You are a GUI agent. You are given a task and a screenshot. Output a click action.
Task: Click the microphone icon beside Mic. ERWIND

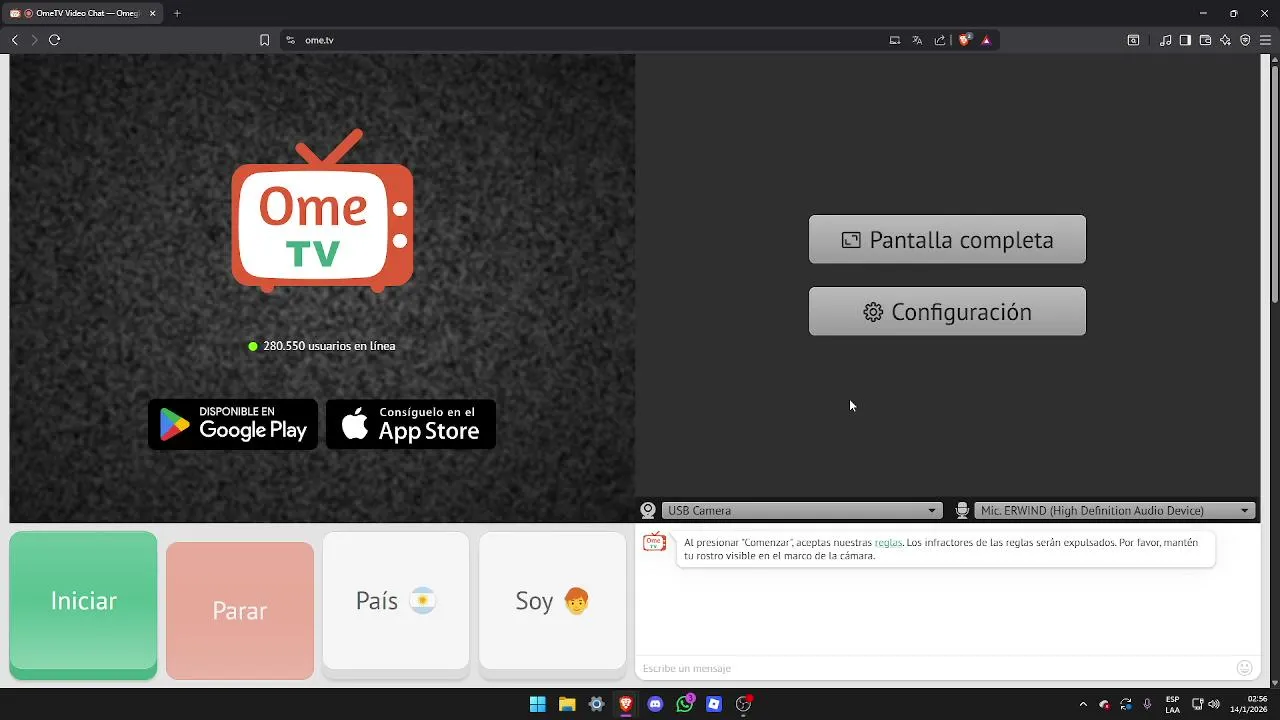tap(962, 510)
